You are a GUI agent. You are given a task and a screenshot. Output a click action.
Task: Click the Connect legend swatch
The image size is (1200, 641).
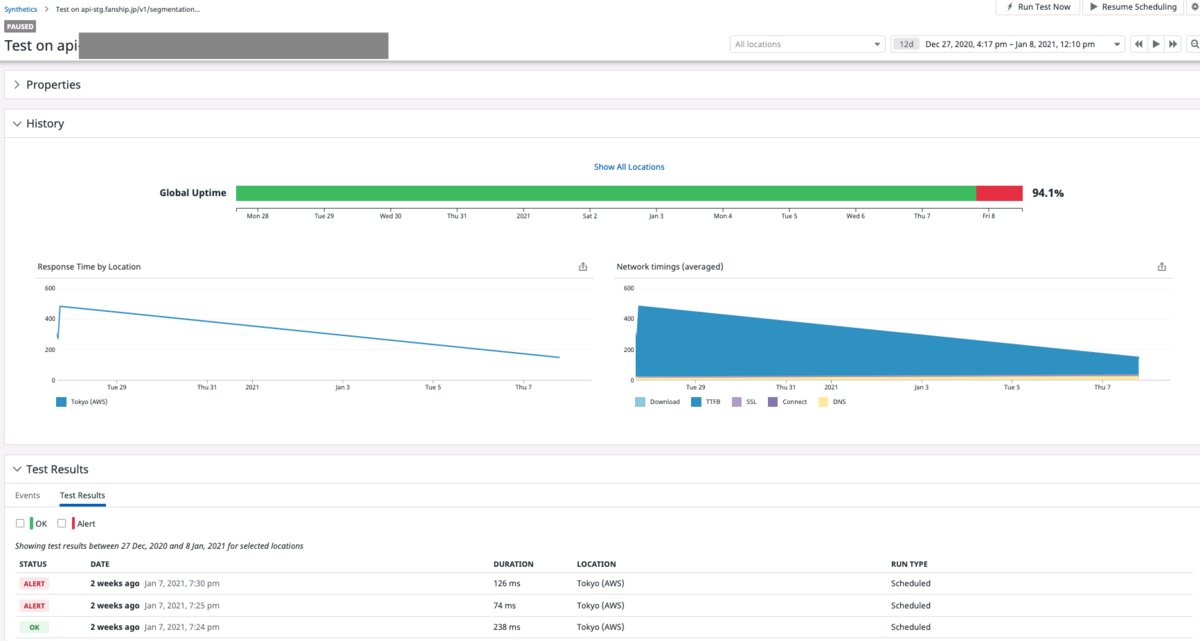(x=773, y=402)
